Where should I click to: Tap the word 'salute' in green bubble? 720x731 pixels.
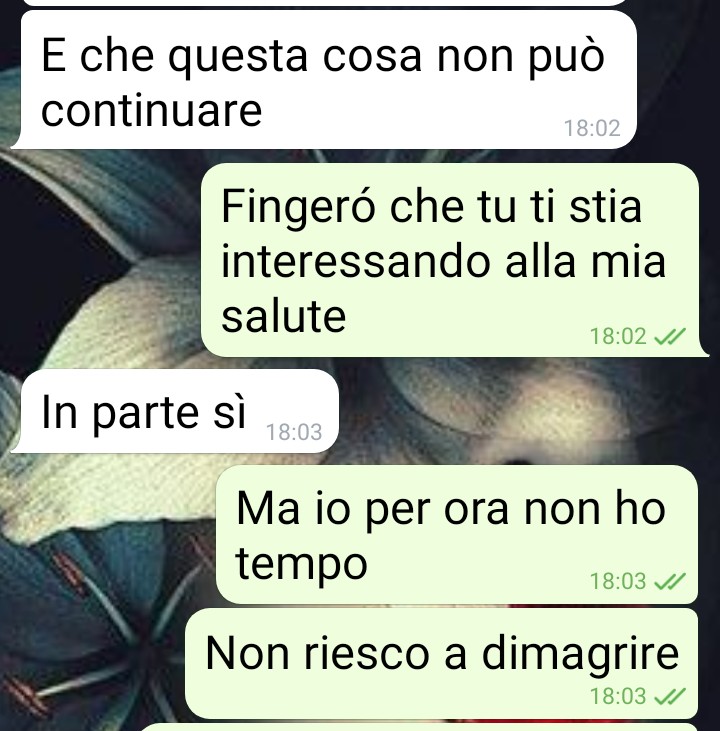pos(284,316)
